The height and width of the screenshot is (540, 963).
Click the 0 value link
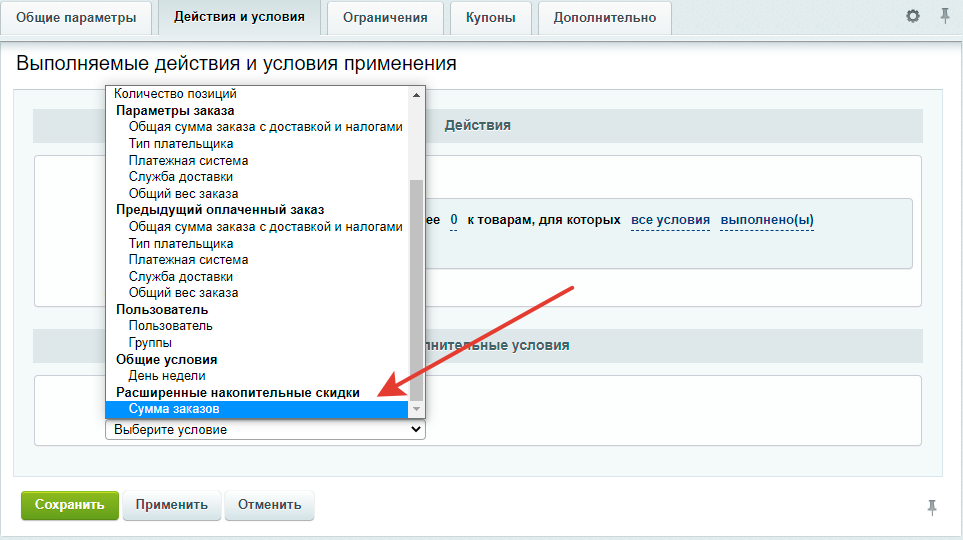click(x=454, y=220)
